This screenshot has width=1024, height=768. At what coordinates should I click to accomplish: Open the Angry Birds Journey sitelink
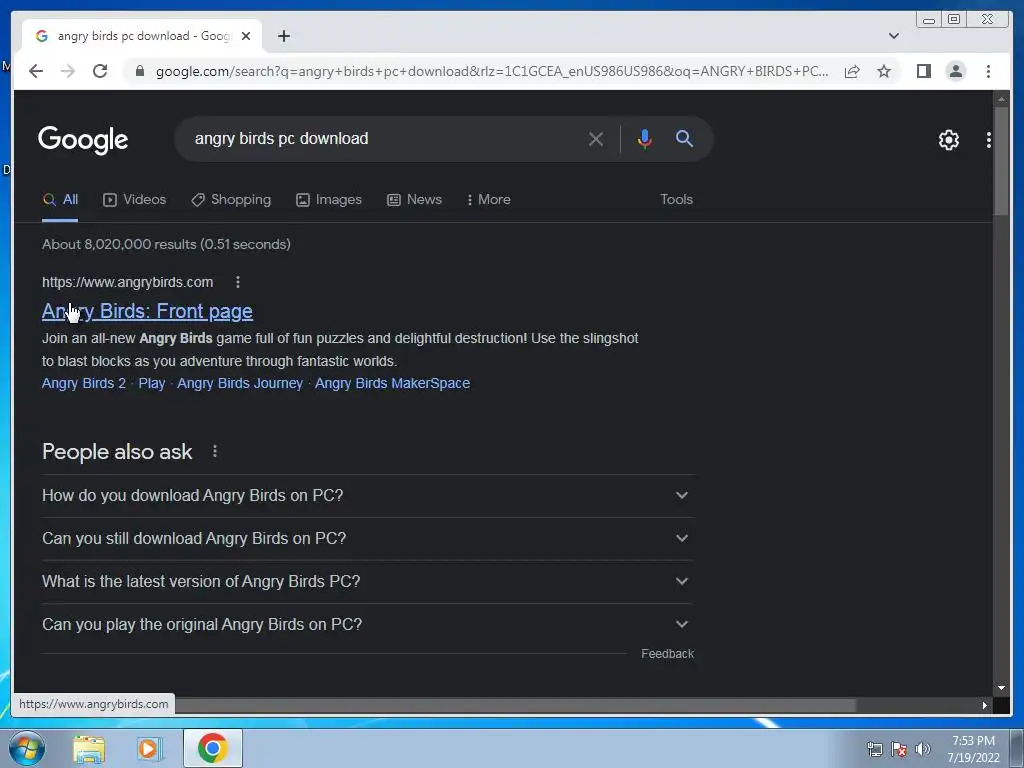point(240,383)
